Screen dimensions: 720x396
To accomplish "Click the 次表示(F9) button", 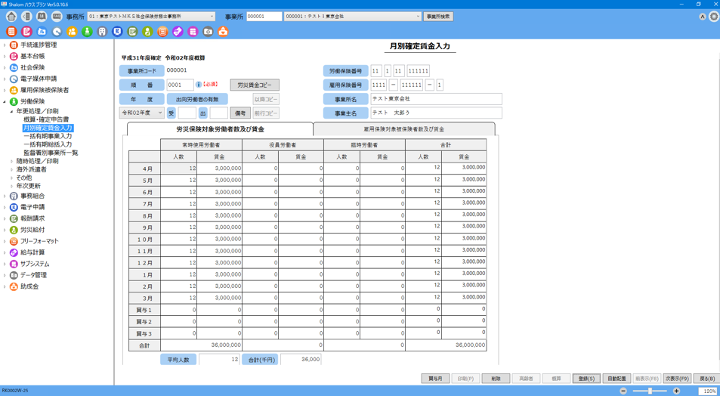I will tap(677, 378).
